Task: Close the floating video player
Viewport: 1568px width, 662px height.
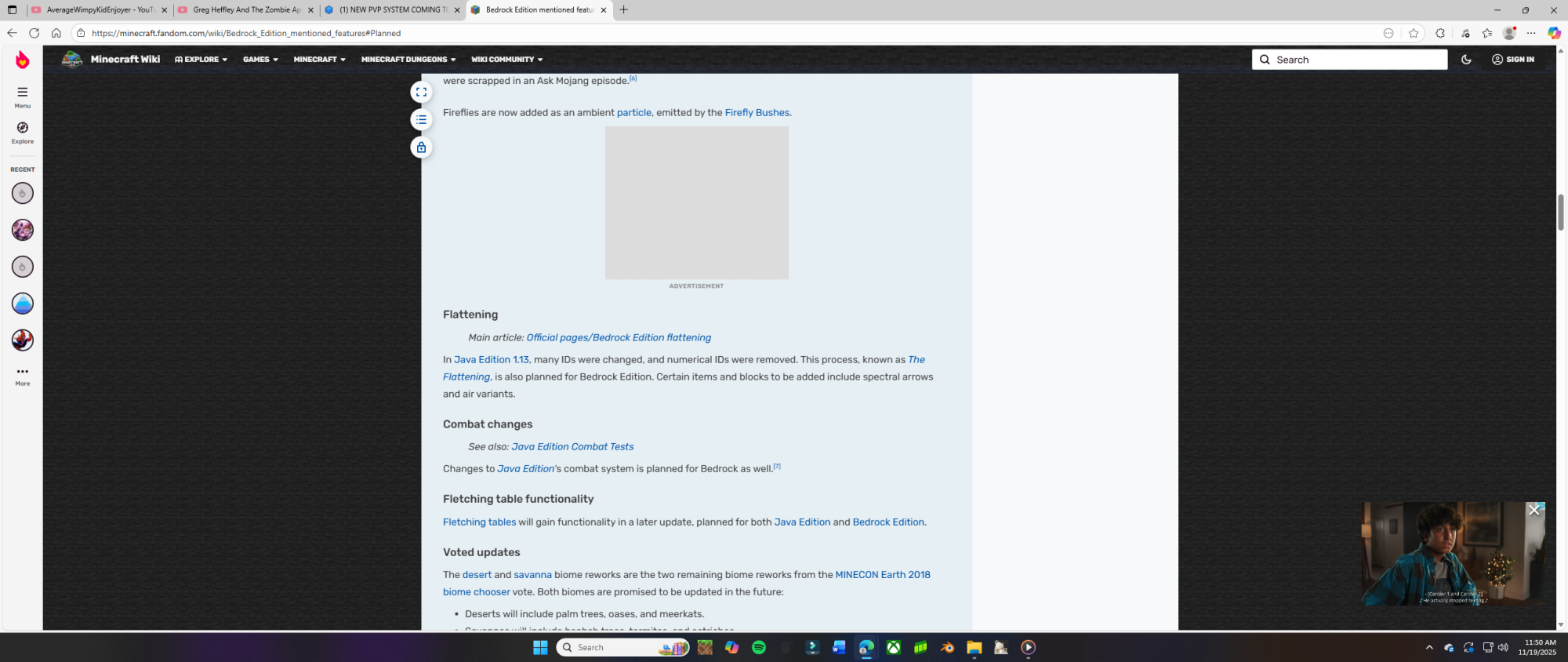Action: [x=1534, y=511]
